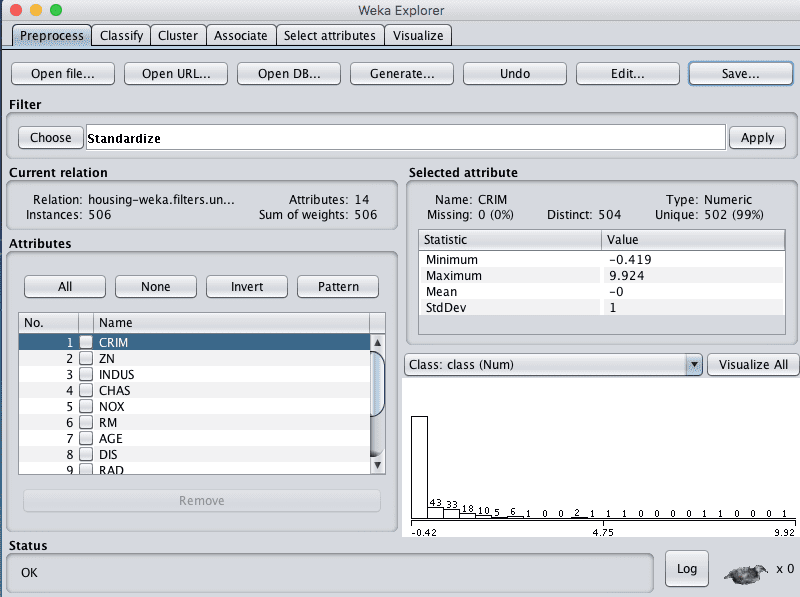Switch to the Preprocess tab
Viewport: 800px width, 597px height.
click(x=52, y=35)
